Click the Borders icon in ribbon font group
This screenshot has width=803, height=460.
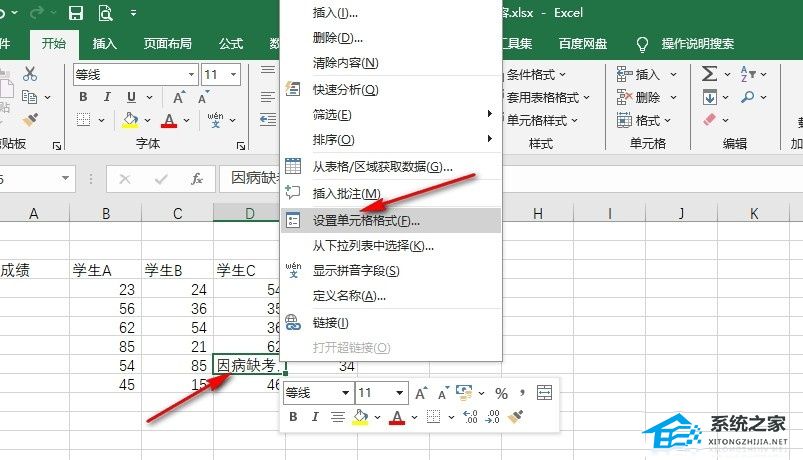click(83, 120)
